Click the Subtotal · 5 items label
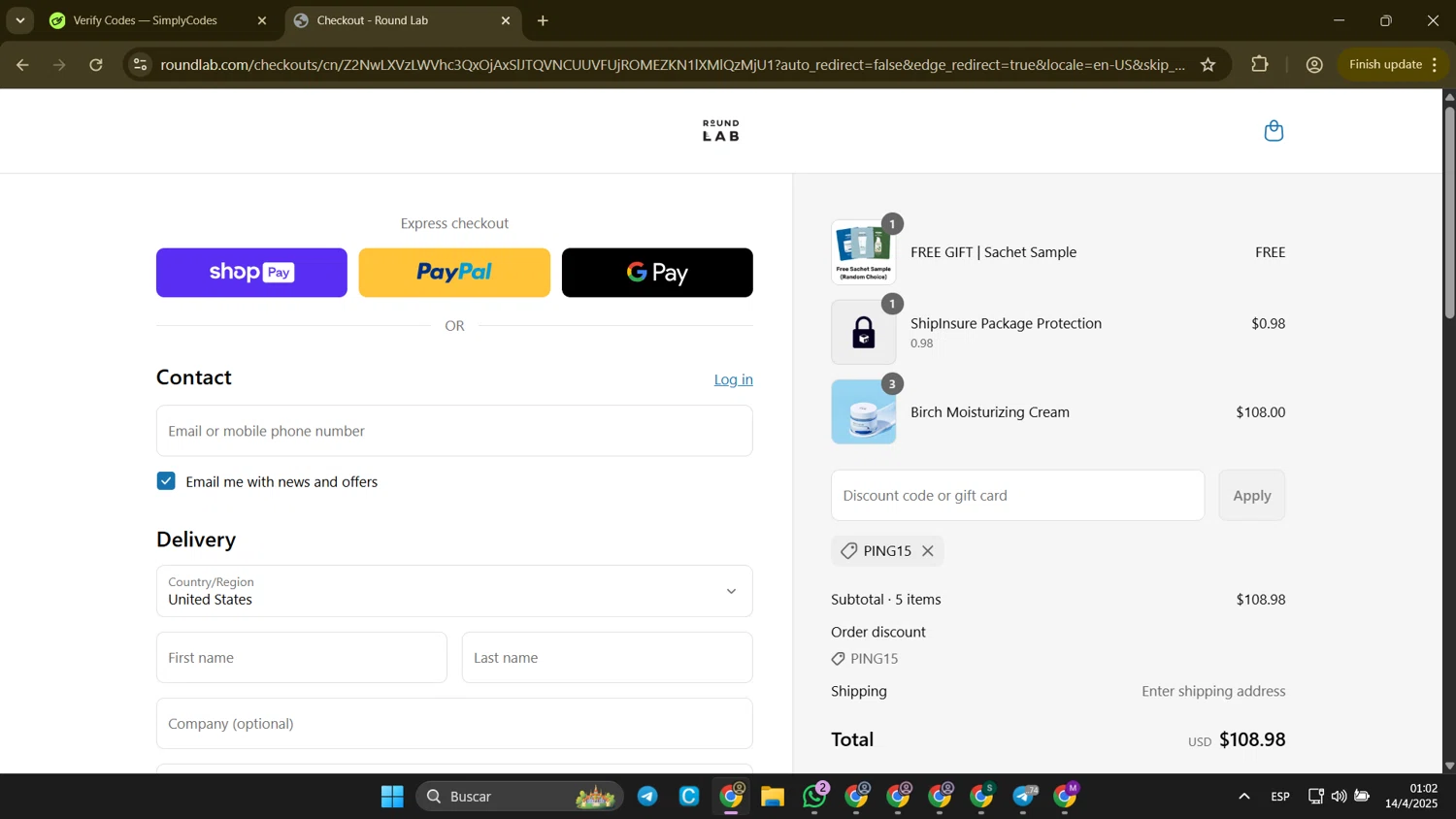 [x=886, y=600]
